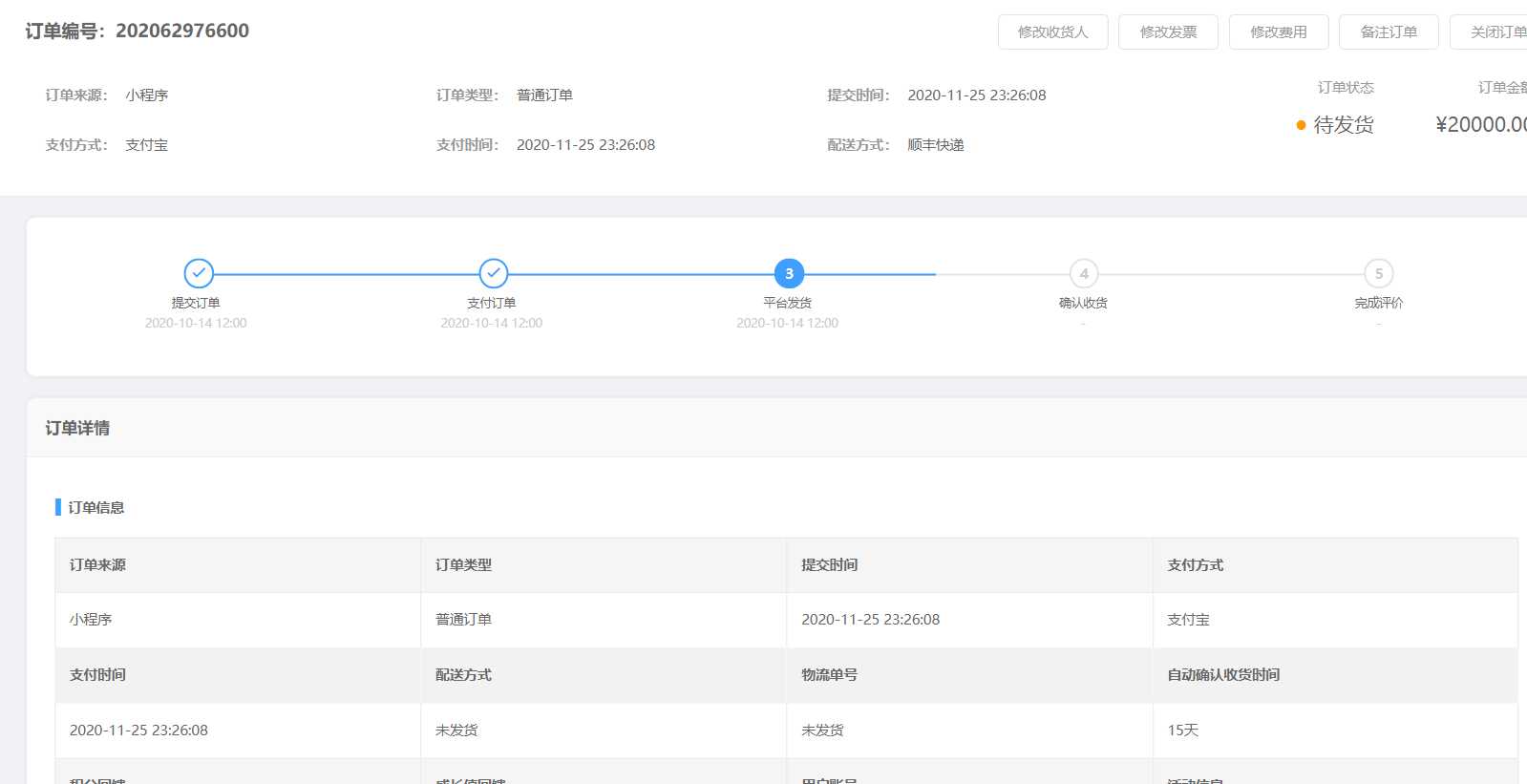Image resolution: width=1527 pixels, height=784 pixels.
Task: Click the 支付方式 table column header
Action: (1195, 565)
